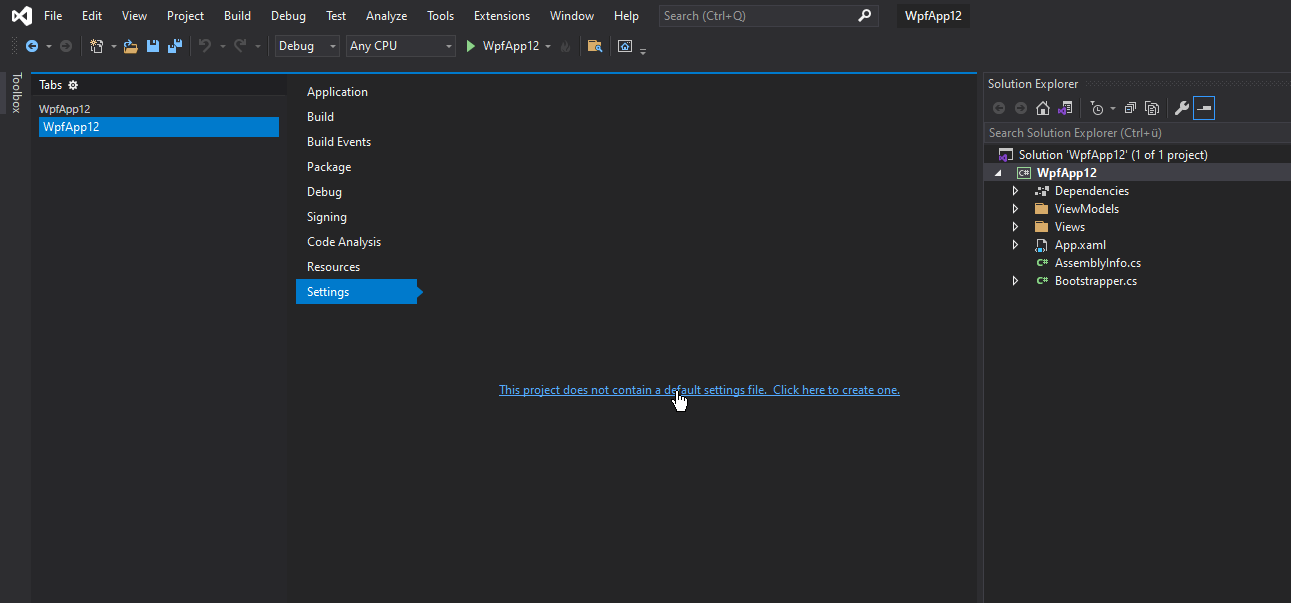
Task: Save current file with single disk icon
Action: click(153, 46)
